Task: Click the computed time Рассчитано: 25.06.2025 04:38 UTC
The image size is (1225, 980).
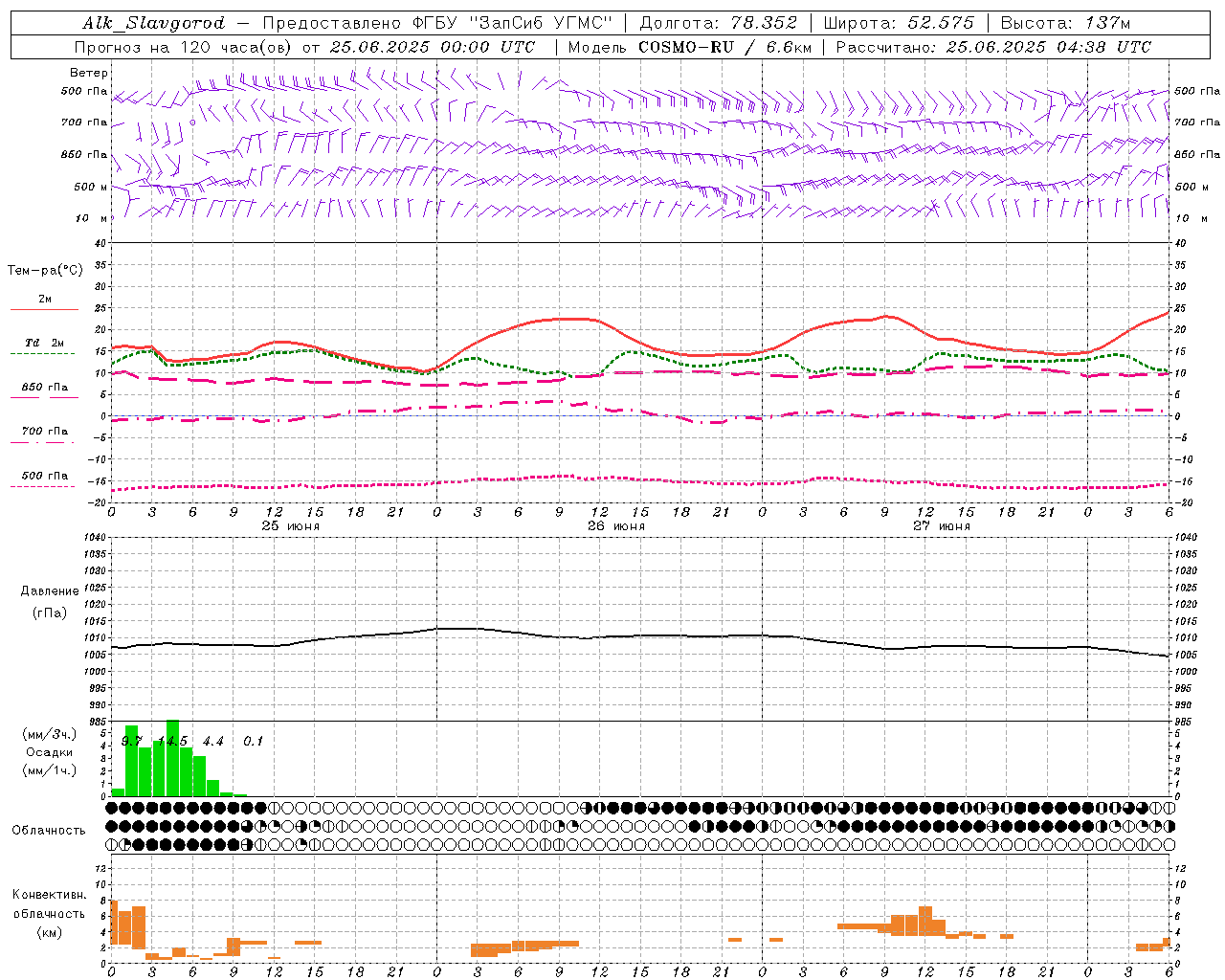Action: click(x=994, y=47)
